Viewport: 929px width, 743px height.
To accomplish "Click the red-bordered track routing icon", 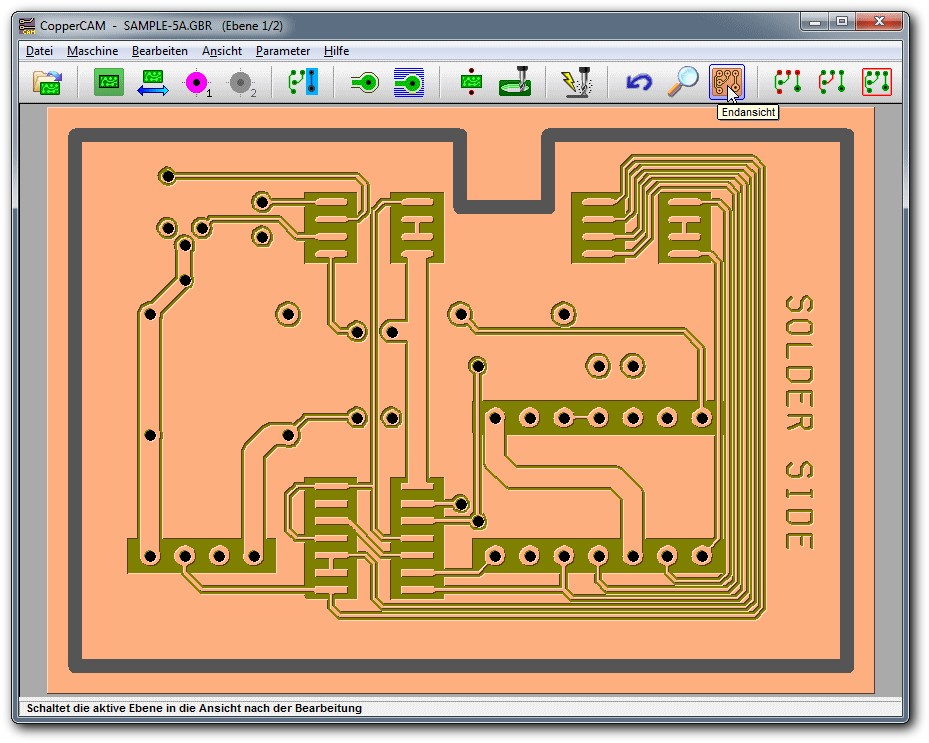I will pos(877,82).
